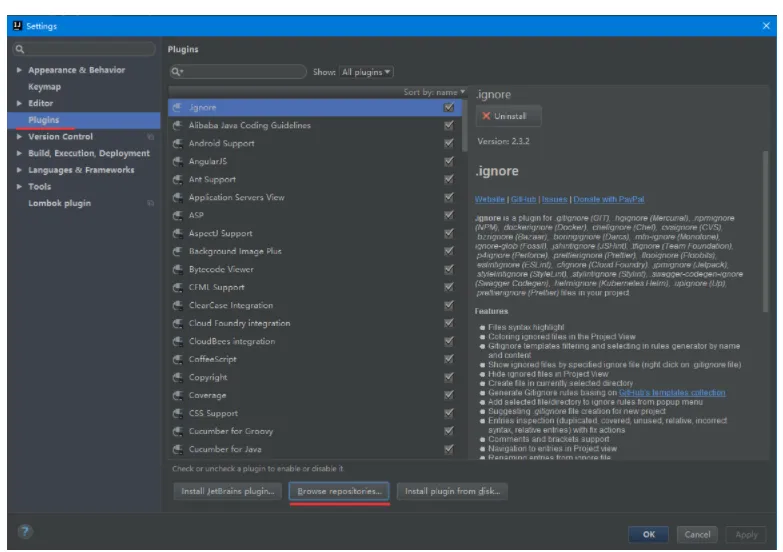Open the Show All plugins dropdown
This screenshot has width=783, height=552.
point(366,72)
